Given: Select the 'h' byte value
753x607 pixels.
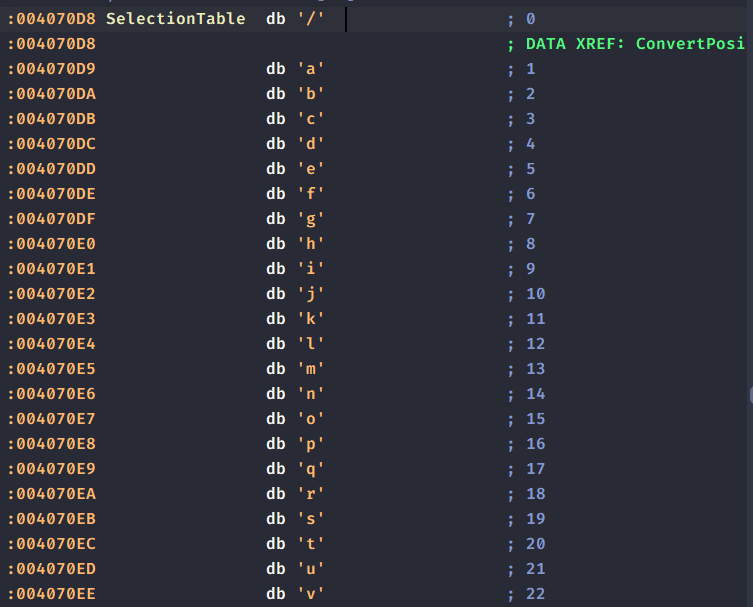Looking at the screenshot, I should [x=311, y=244].
